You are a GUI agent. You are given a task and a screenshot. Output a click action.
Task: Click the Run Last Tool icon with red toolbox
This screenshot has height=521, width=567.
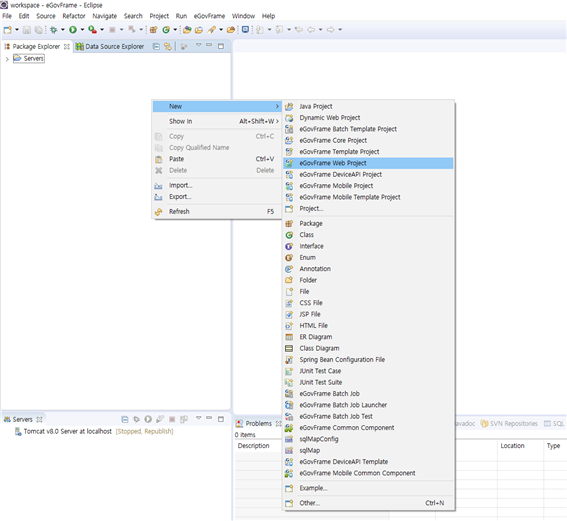92,30
